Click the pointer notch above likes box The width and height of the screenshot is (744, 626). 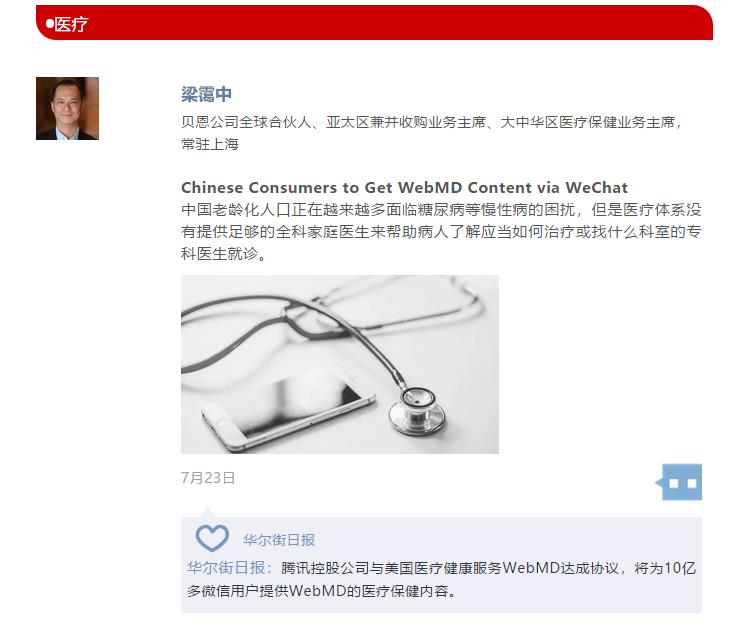point(207,513)
